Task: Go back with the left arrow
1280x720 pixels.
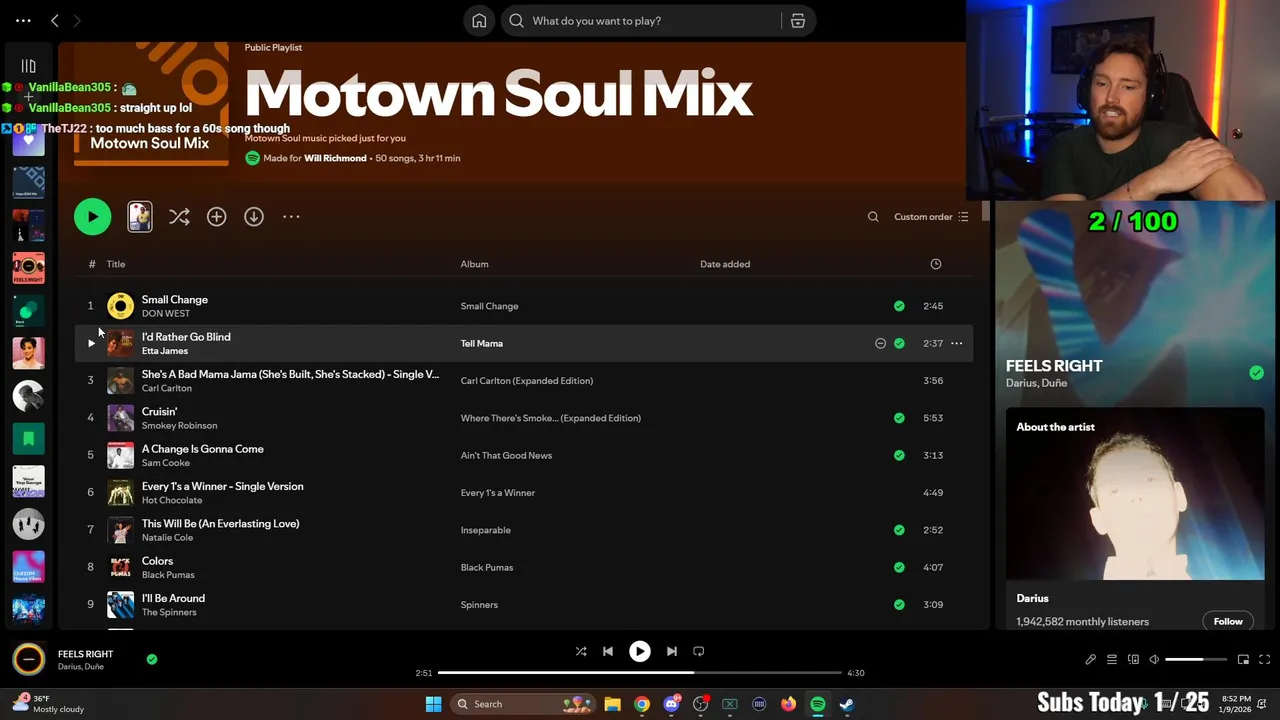Action: [55, 20]
